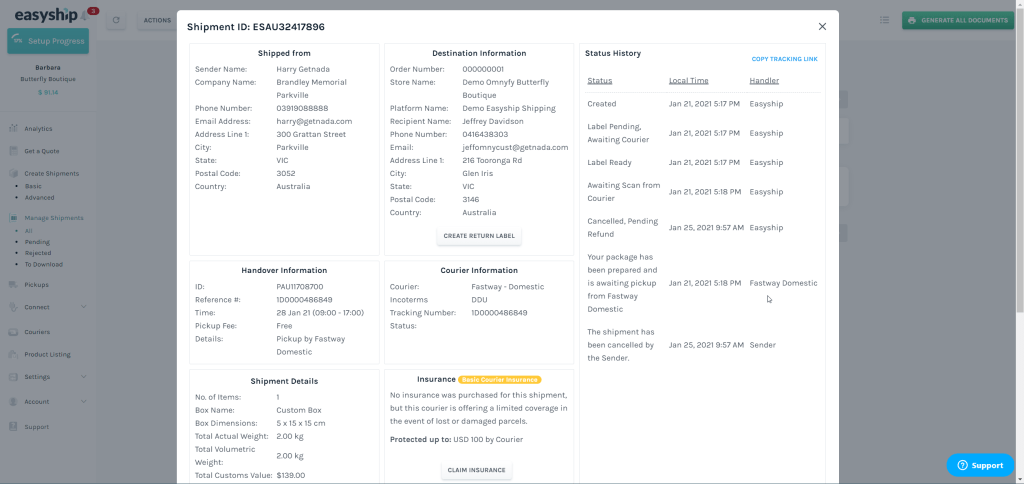Copy the tracking link
The width and height of the screenshot is (1024, 484).
[x=784, y=59]
